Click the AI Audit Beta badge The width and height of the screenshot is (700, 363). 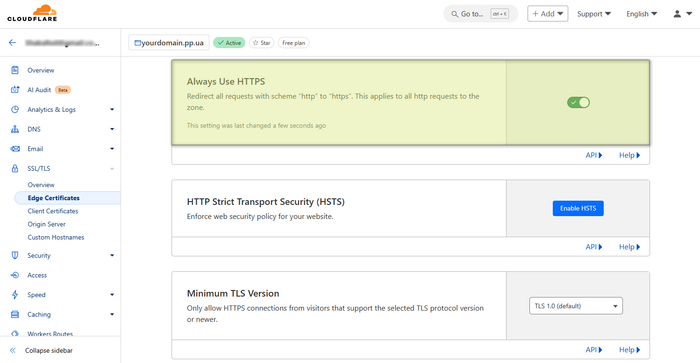(63, 90)
